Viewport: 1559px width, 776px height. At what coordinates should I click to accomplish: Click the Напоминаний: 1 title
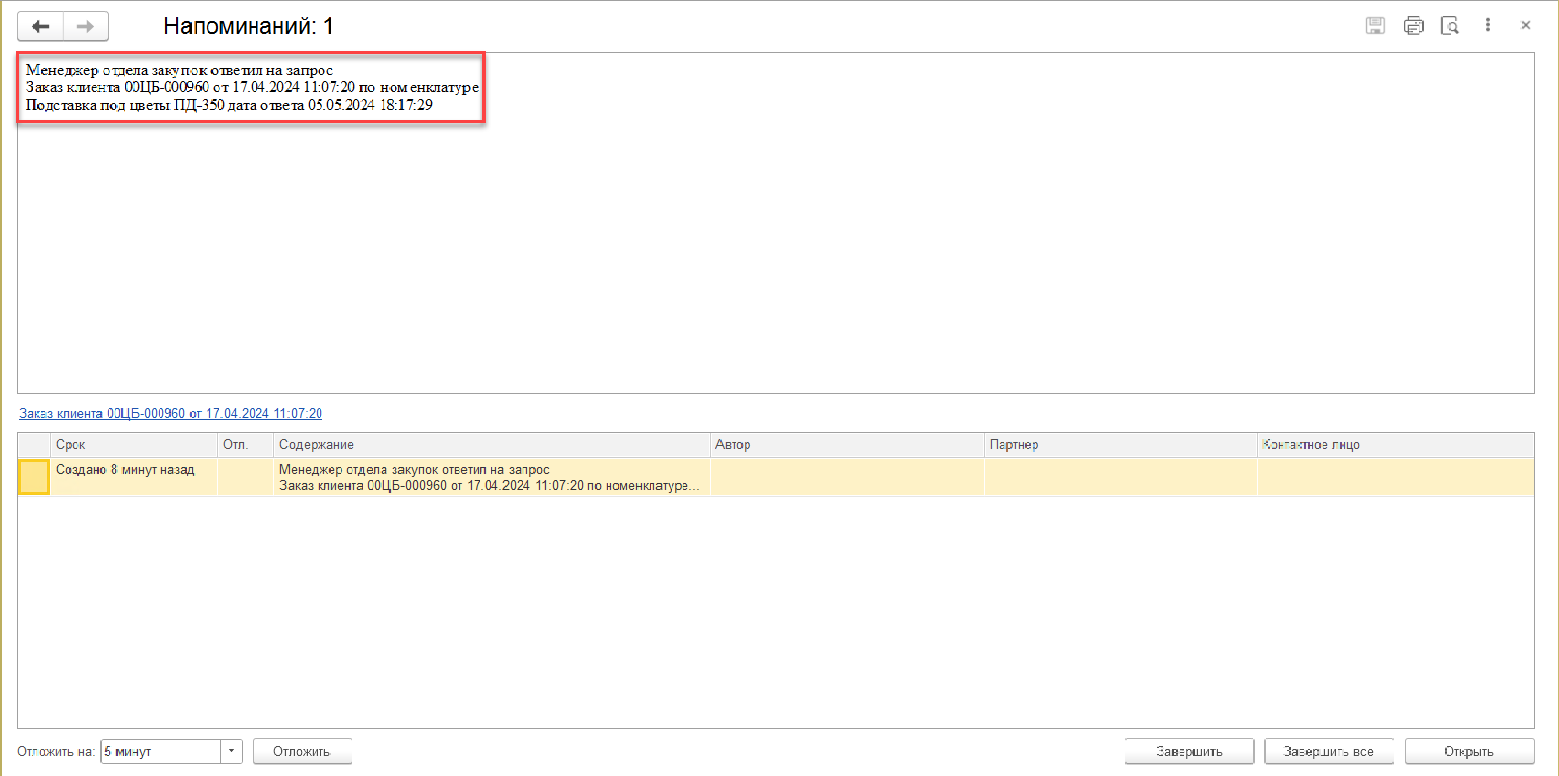[x=248, y=26]
